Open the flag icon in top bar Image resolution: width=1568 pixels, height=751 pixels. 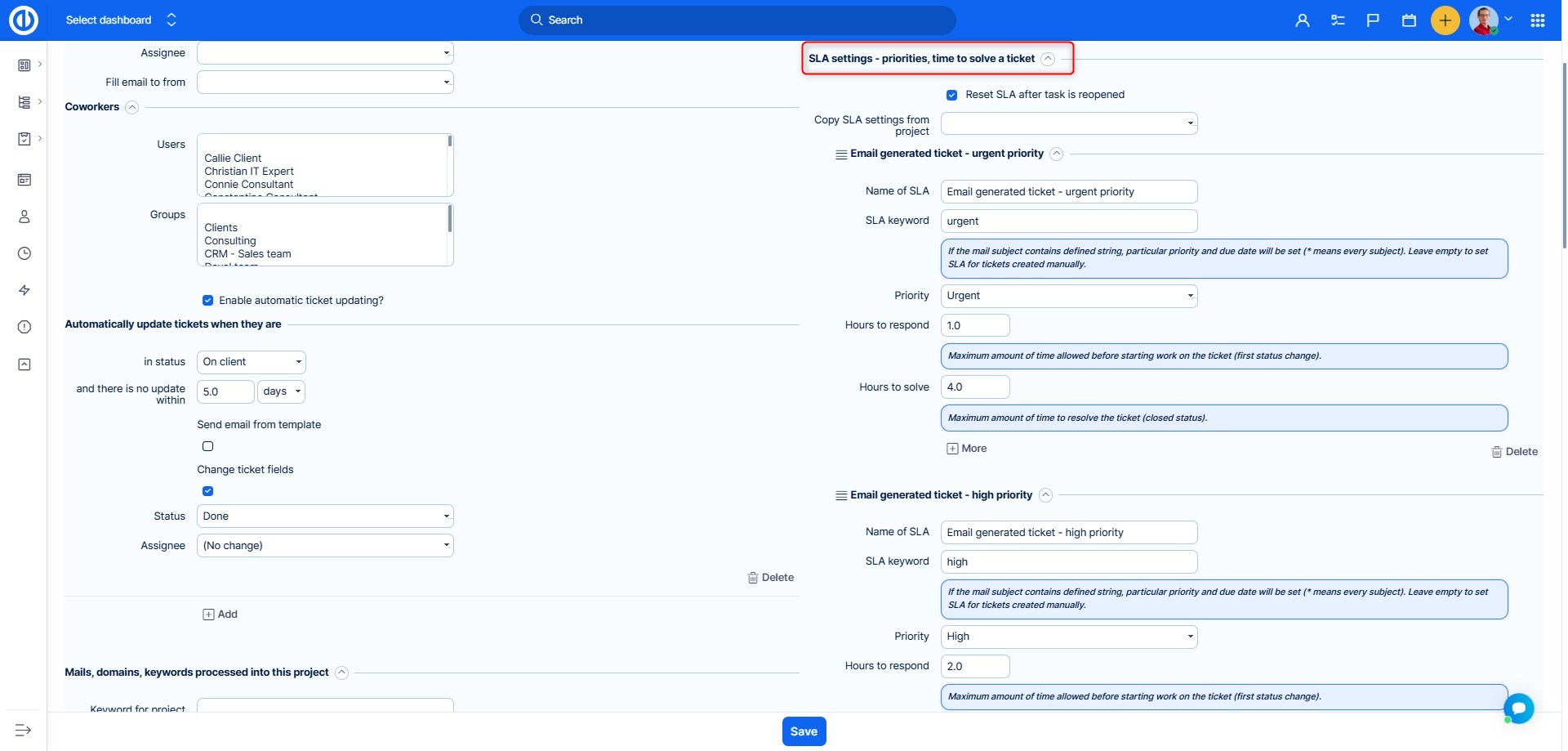point(1373,20)
